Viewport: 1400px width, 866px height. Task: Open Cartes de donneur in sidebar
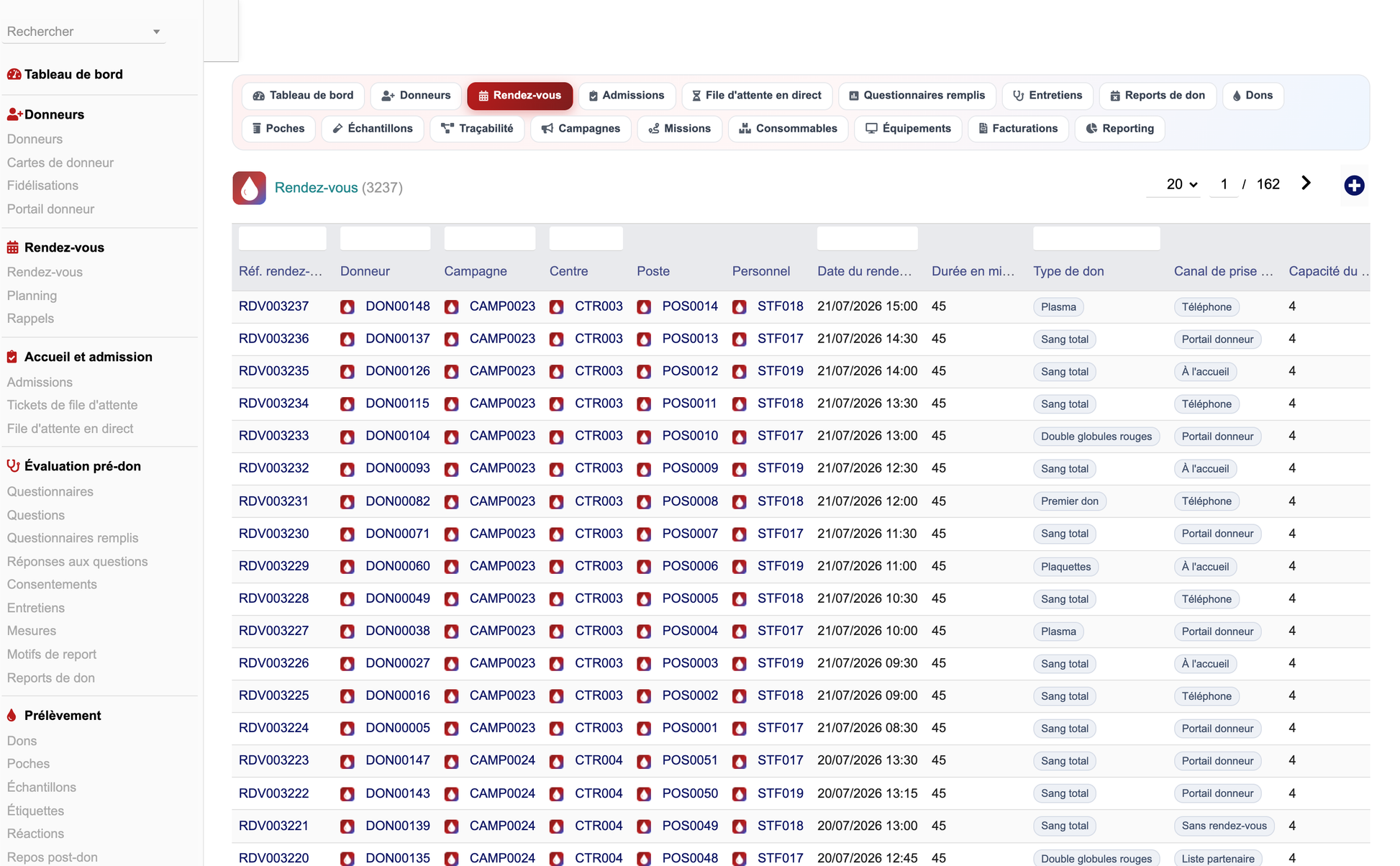[x=60, y=163]
